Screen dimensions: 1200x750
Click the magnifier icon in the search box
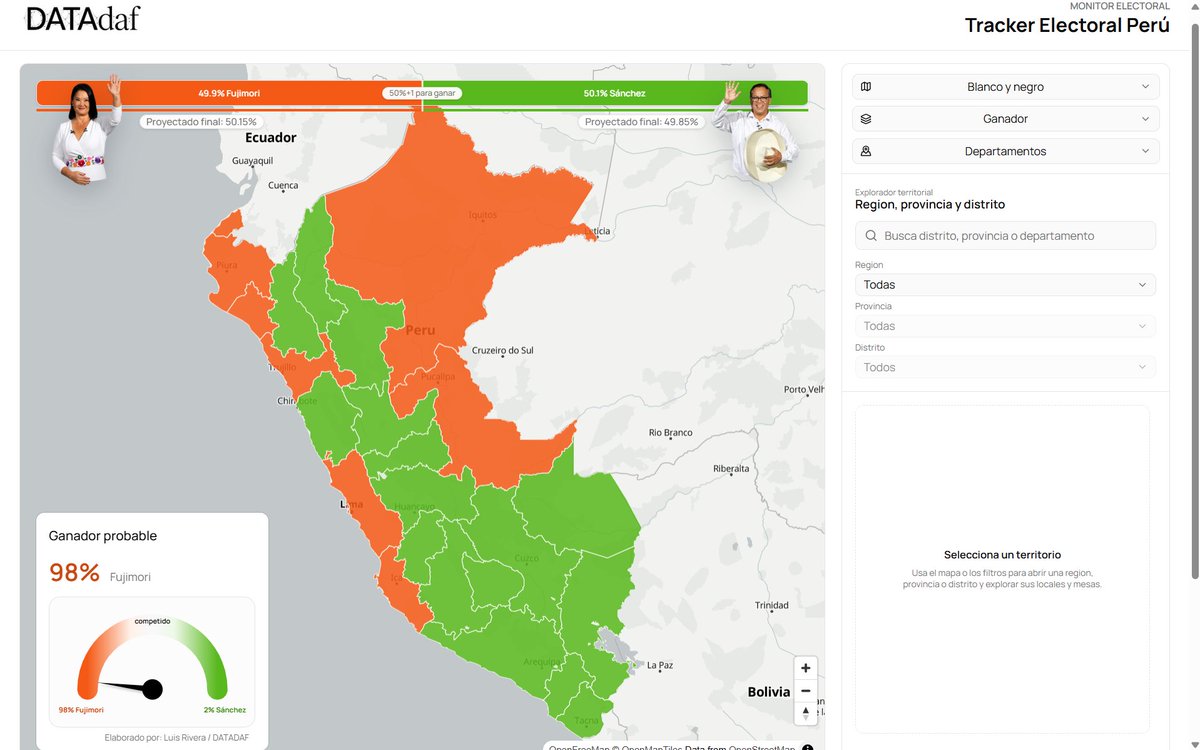pyautogui.click(x=871, y=236)
